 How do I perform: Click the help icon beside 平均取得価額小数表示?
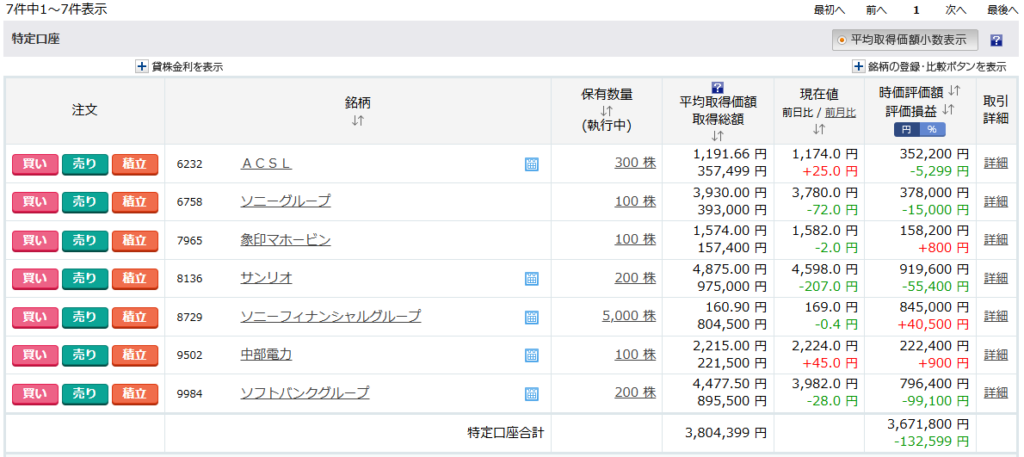(996, 41)
